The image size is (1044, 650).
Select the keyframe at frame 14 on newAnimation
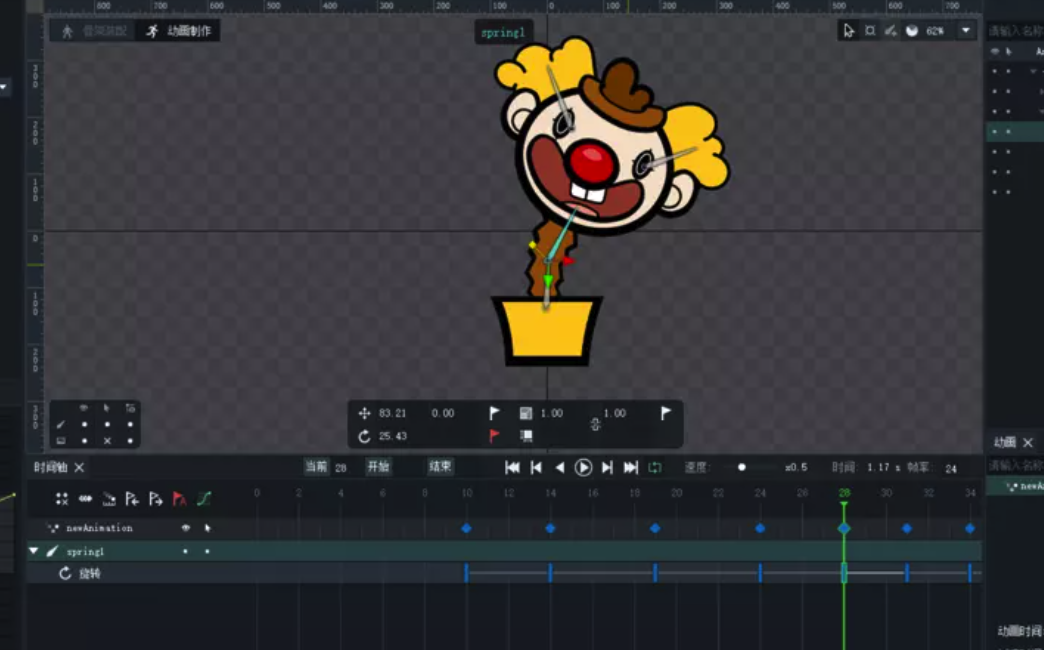550,528
